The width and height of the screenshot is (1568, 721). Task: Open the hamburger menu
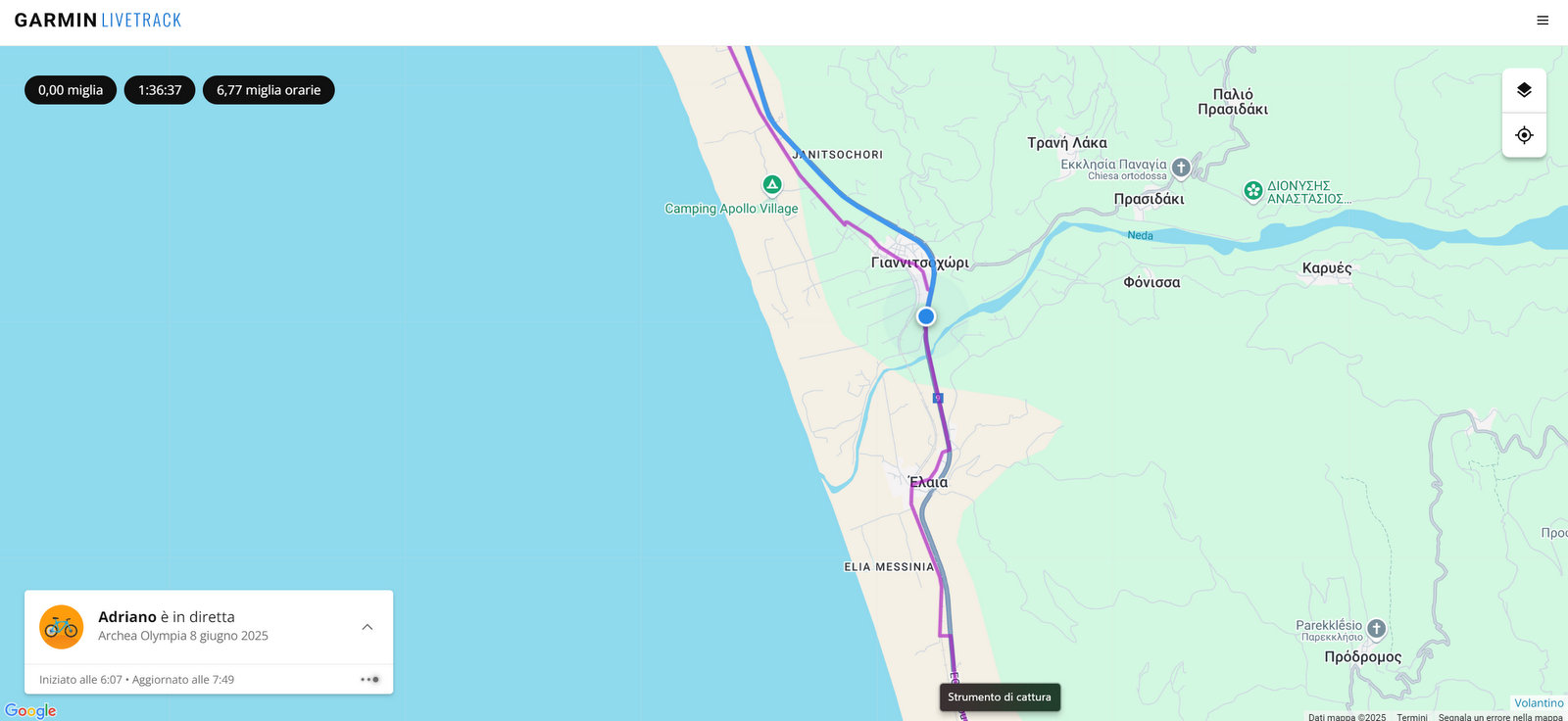[x=1543, y=21]
